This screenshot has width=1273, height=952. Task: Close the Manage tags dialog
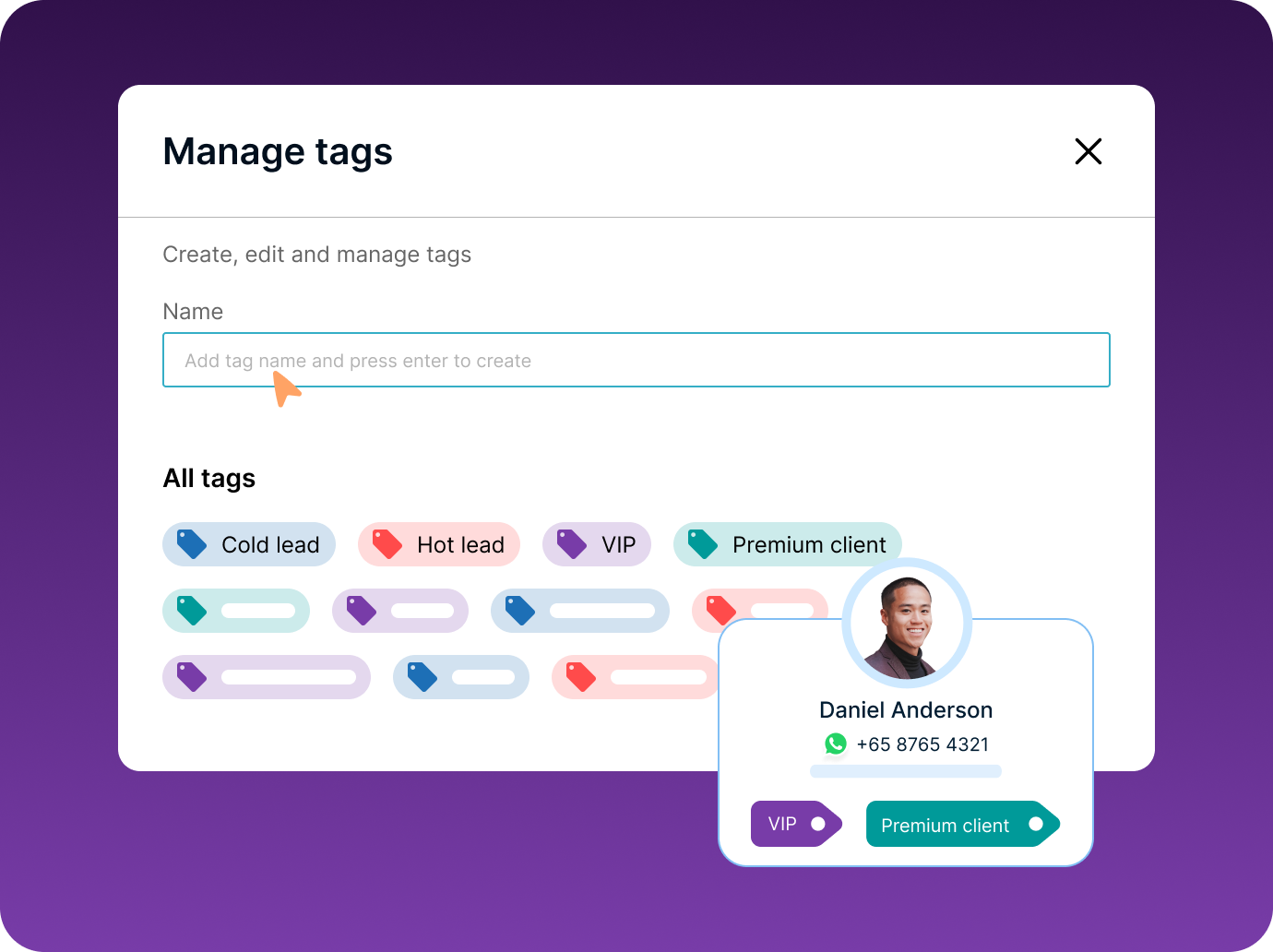click(x=1089, y=151)
